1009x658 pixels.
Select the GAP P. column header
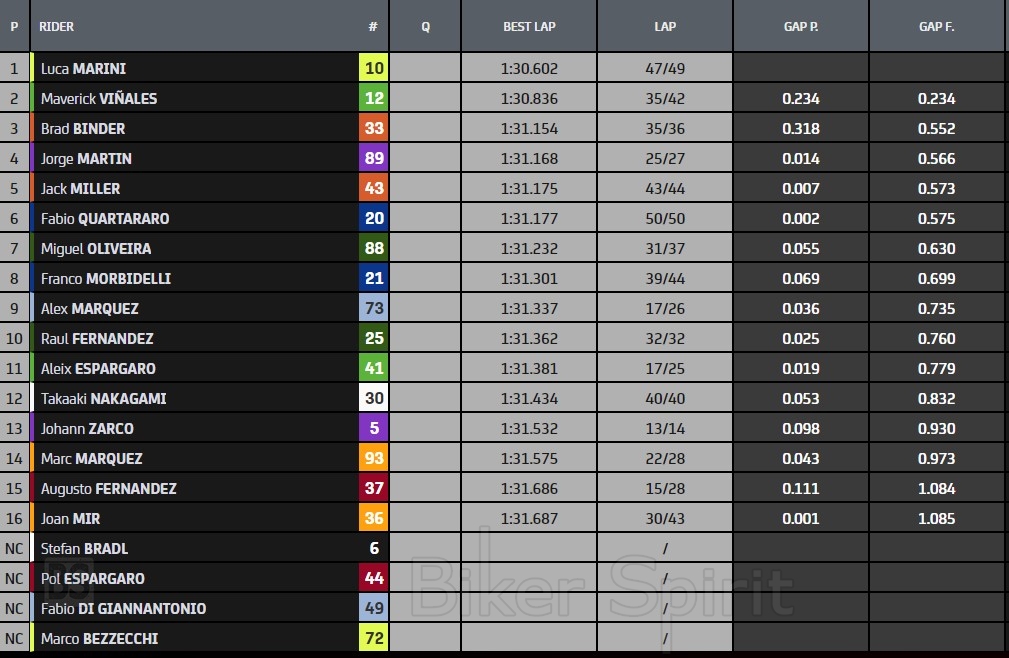click(x=801, y=27)
